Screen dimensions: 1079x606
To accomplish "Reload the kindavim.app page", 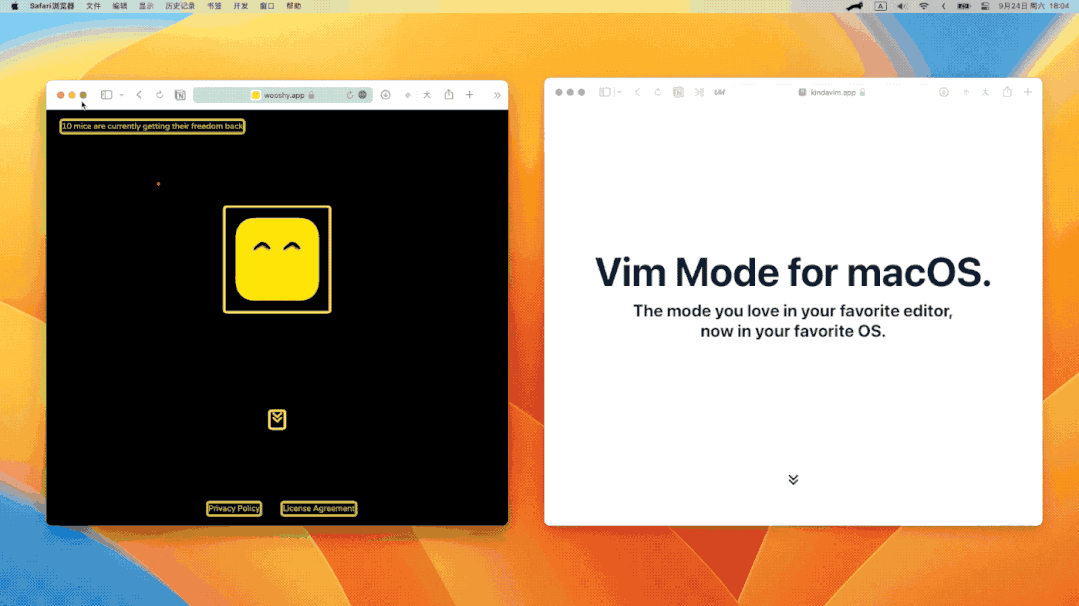I will coord(658,92).
